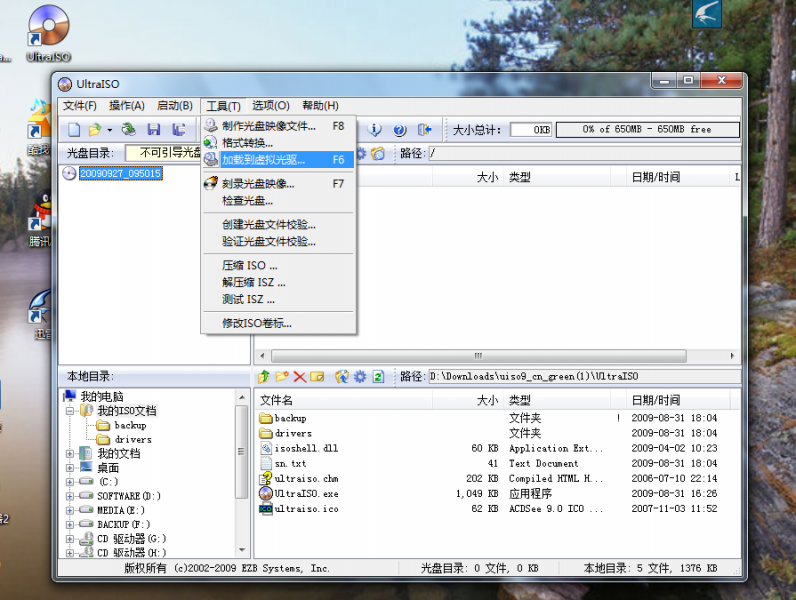
Task: Click the 文件名 column header in local list
Action: 344,400
